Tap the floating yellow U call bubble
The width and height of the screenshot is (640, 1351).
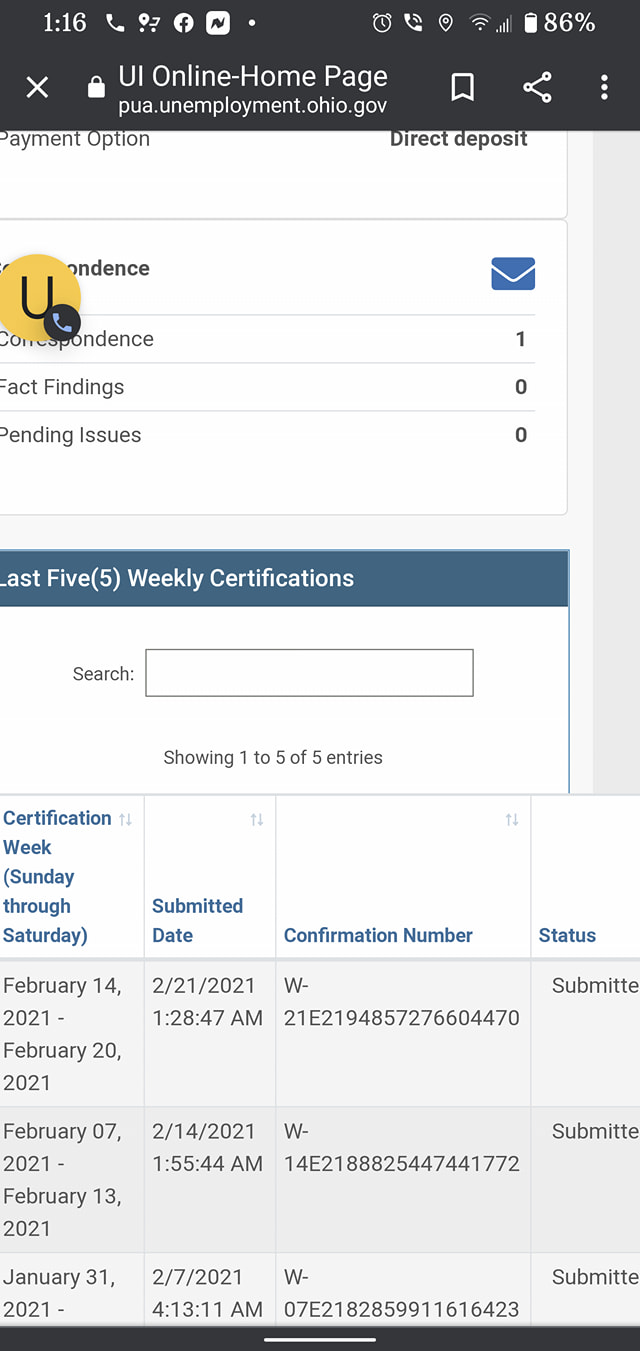click(x=38, y=297)
